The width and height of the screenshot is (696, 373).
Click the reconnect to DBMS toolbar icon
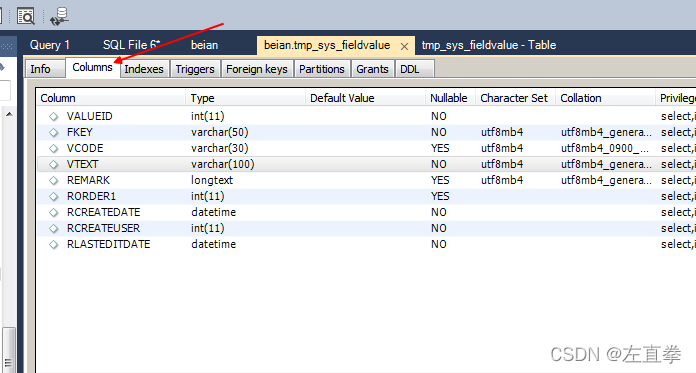click(x=59, y=16)
